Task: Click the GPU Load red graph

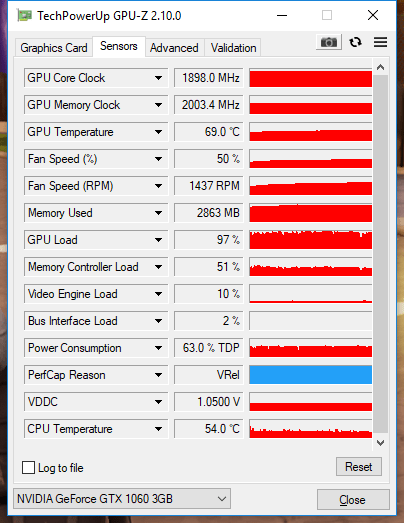Action: (311, 240)
